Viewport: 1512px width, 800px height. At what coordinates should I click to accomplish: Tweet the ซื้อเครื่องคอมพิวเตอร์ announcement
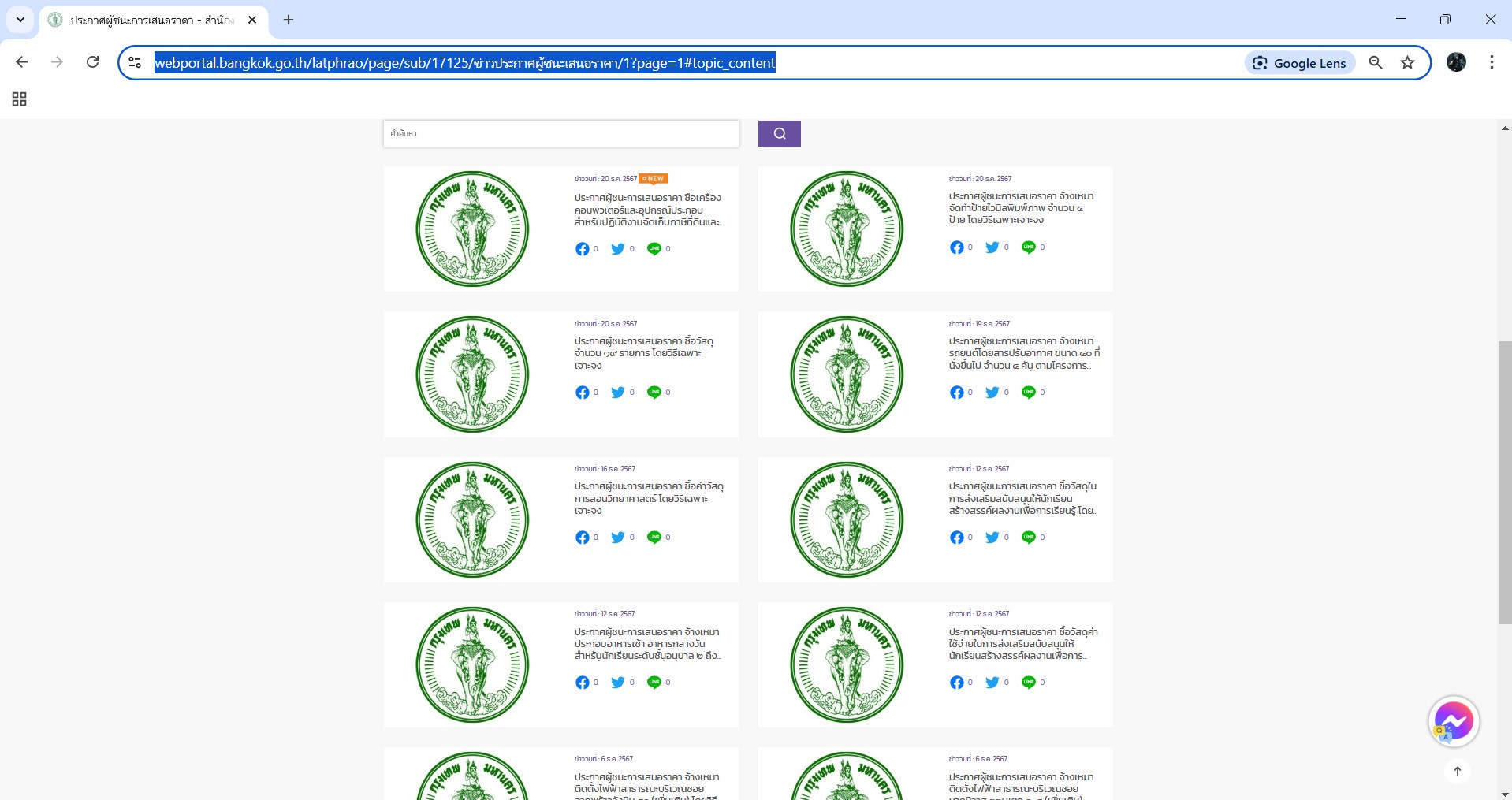618,249
